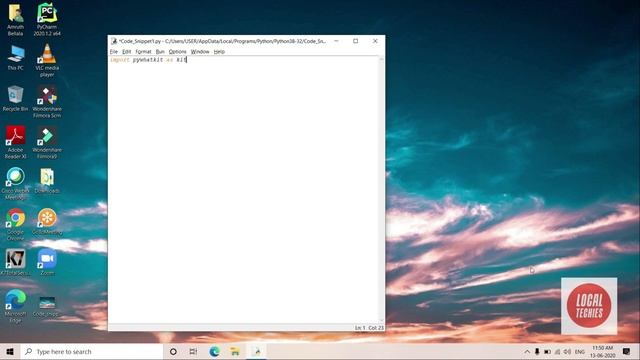Screen dimensions: 640x360
Task: Click the ENG language indicator
Action: [580, 351]
